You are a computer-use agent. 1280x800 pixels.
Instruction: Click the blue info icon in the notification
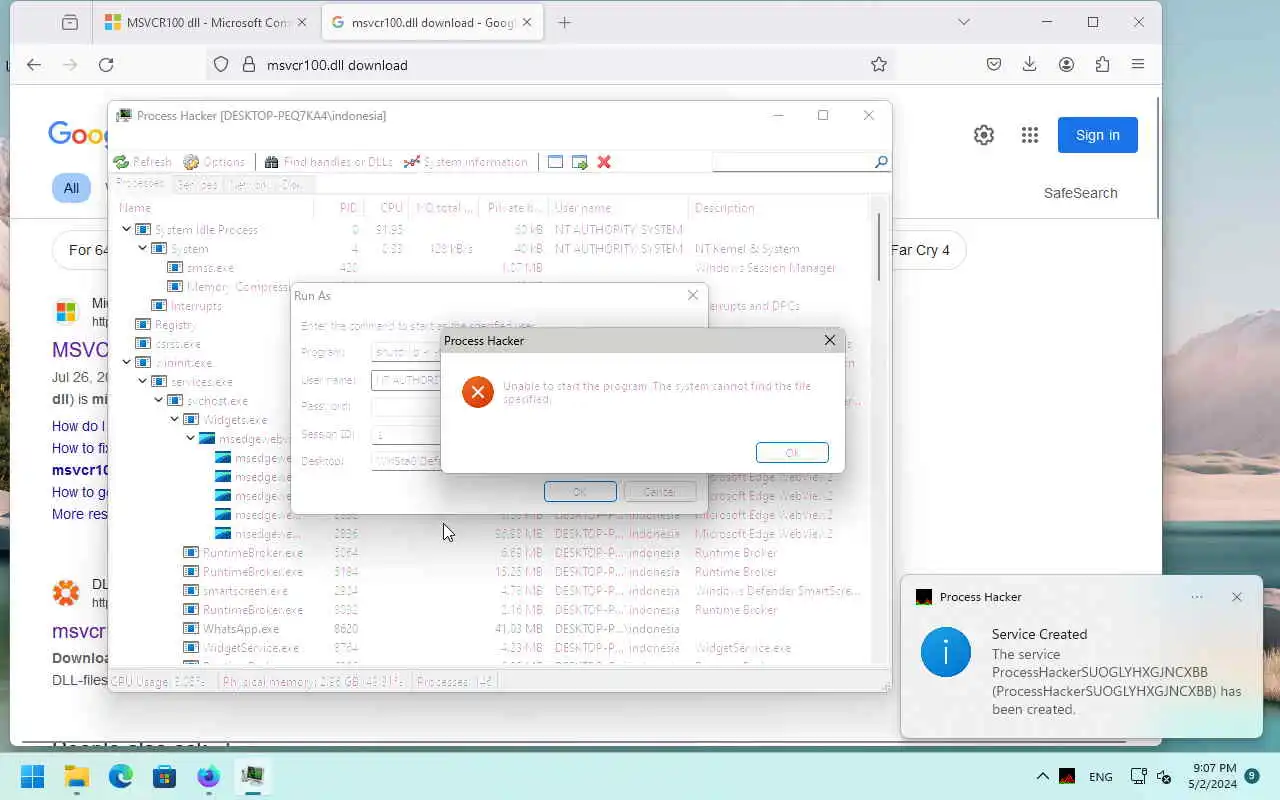pyautogui.click(x=945, y=652)
